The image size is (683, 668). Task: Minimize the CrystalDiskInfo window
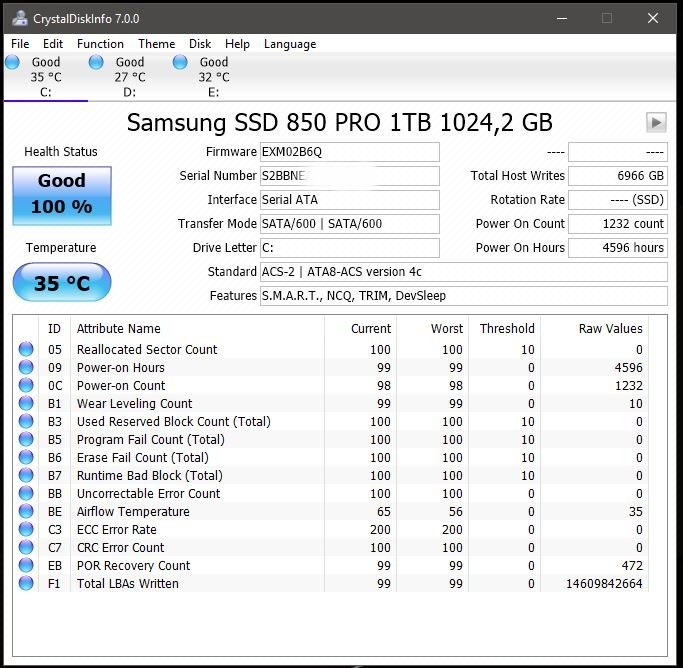562,18
